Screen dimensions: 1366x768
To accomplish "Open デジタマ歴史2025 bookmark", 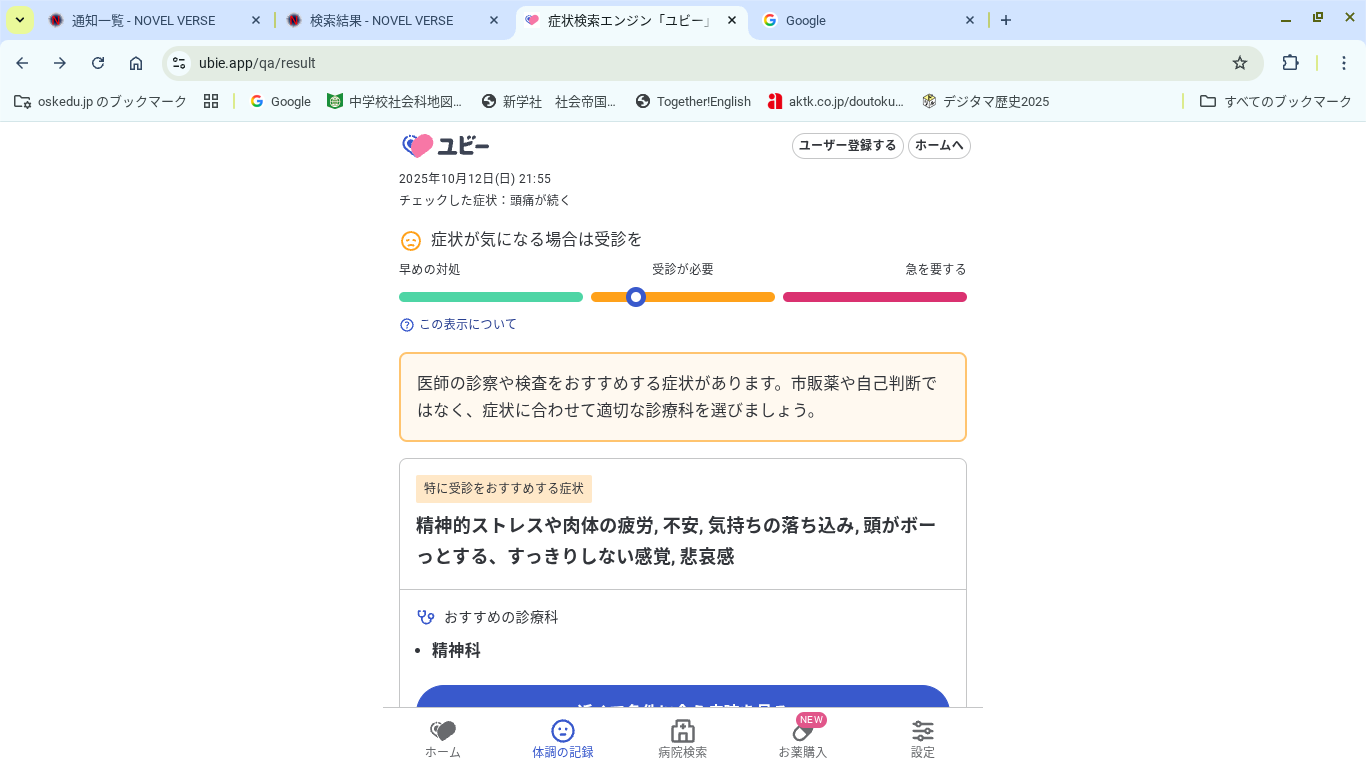I will 985,101.
